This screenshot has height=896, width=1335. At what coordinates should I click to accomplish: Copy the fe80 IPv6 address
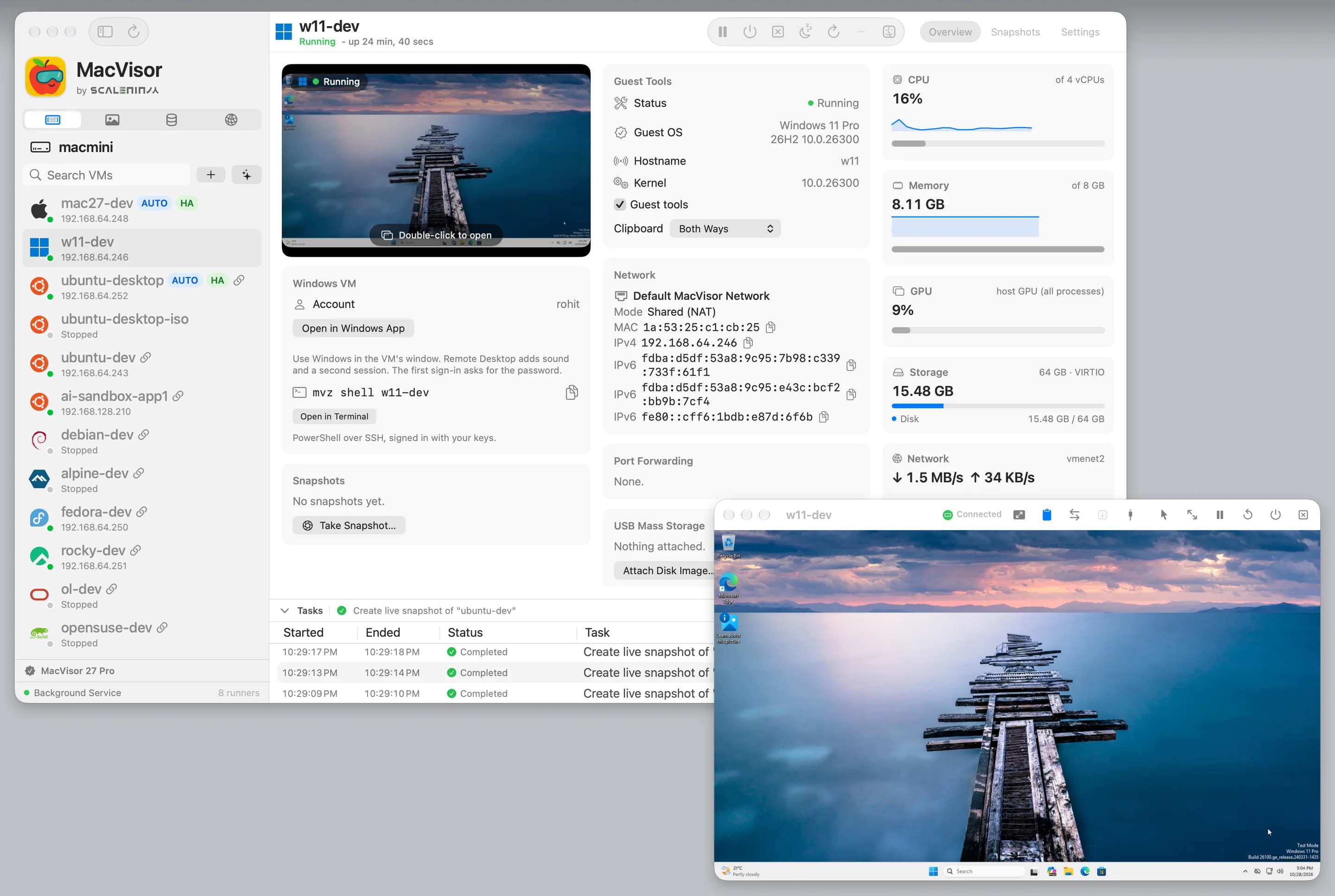[823, 417]
